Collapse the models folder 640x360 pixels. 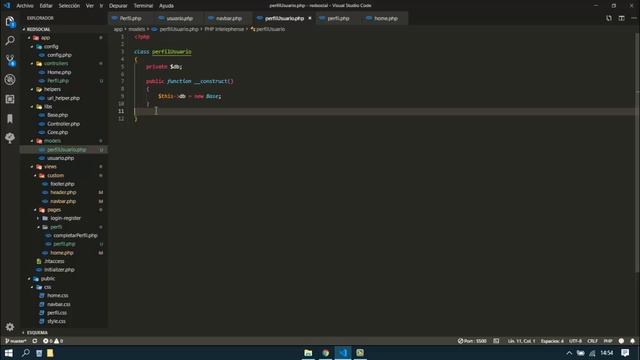[52, 141]
